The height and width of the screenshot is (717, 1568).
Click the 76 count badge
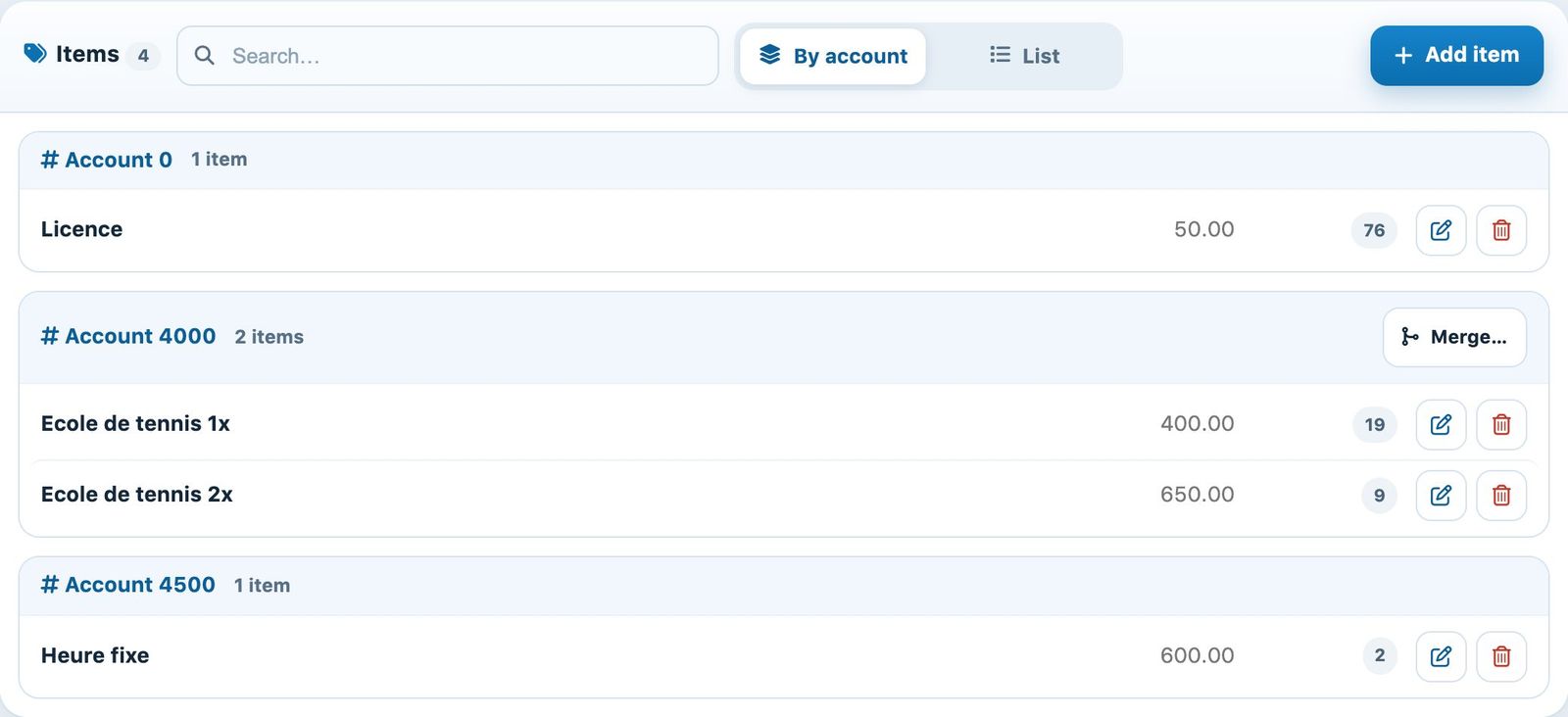1374,230
